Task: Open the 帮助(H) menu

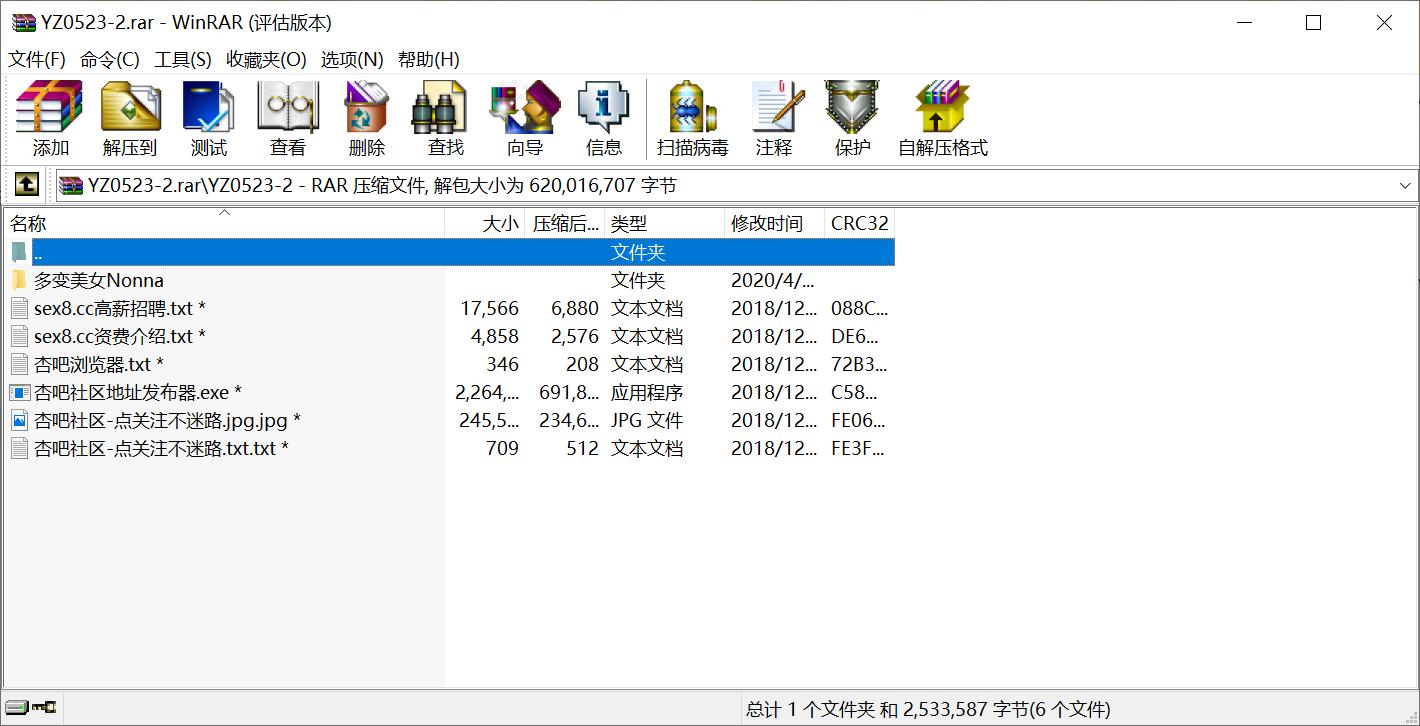Action: point(429,59)
